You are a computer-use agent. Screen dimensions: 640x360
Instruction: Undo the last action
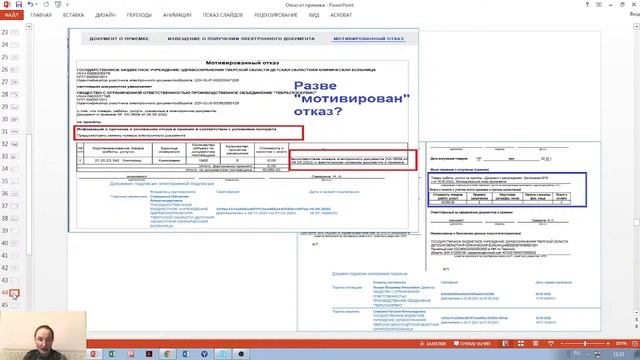tap(30, 4)
